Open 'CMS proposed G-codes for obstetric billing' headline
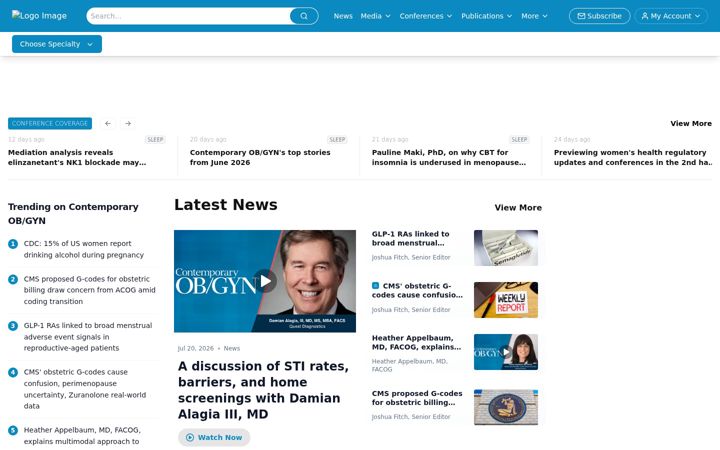 (417, 398)
